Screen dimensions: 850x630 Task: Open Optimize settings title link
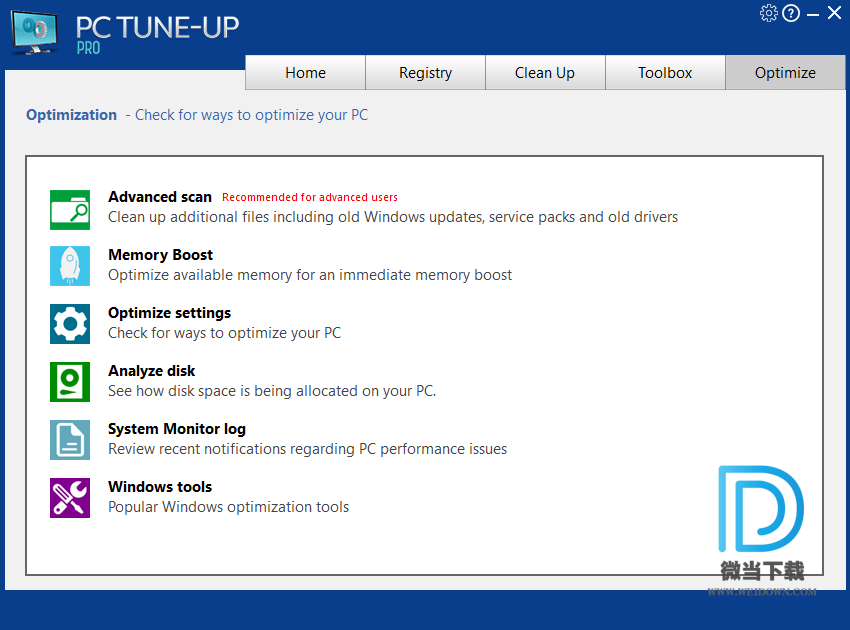[169, 313]
